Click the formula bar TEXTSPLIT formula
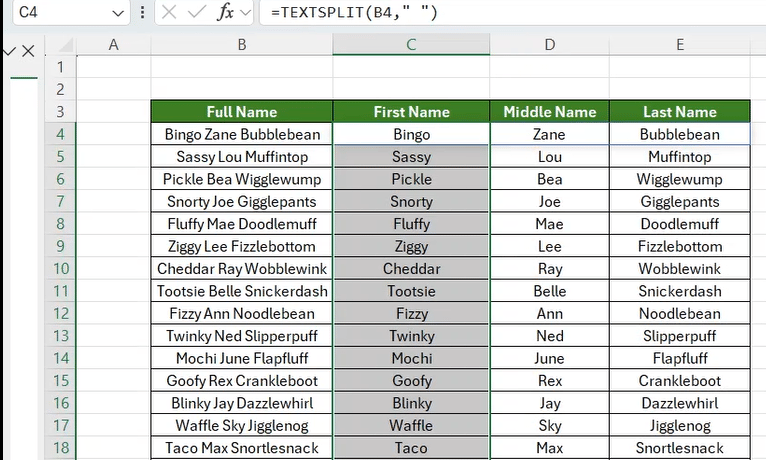The height and width of the screenshot is (460, 766). coord(354,12)
